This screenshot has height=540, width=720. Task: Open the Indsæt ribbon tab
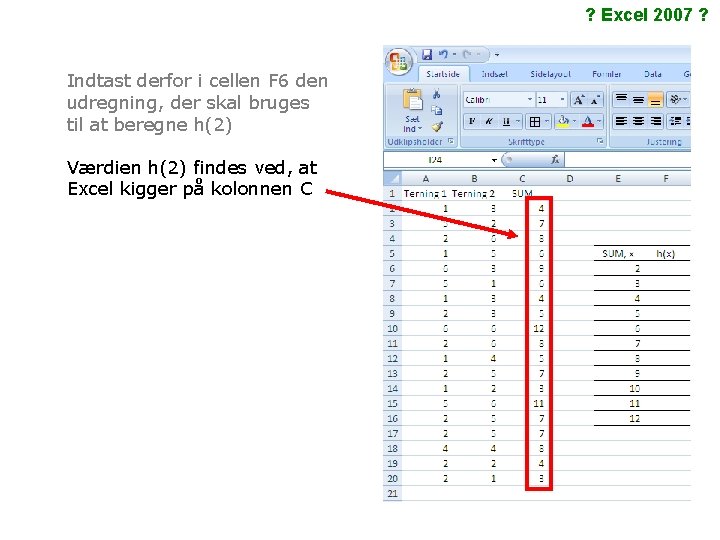[x=495, y=74]
